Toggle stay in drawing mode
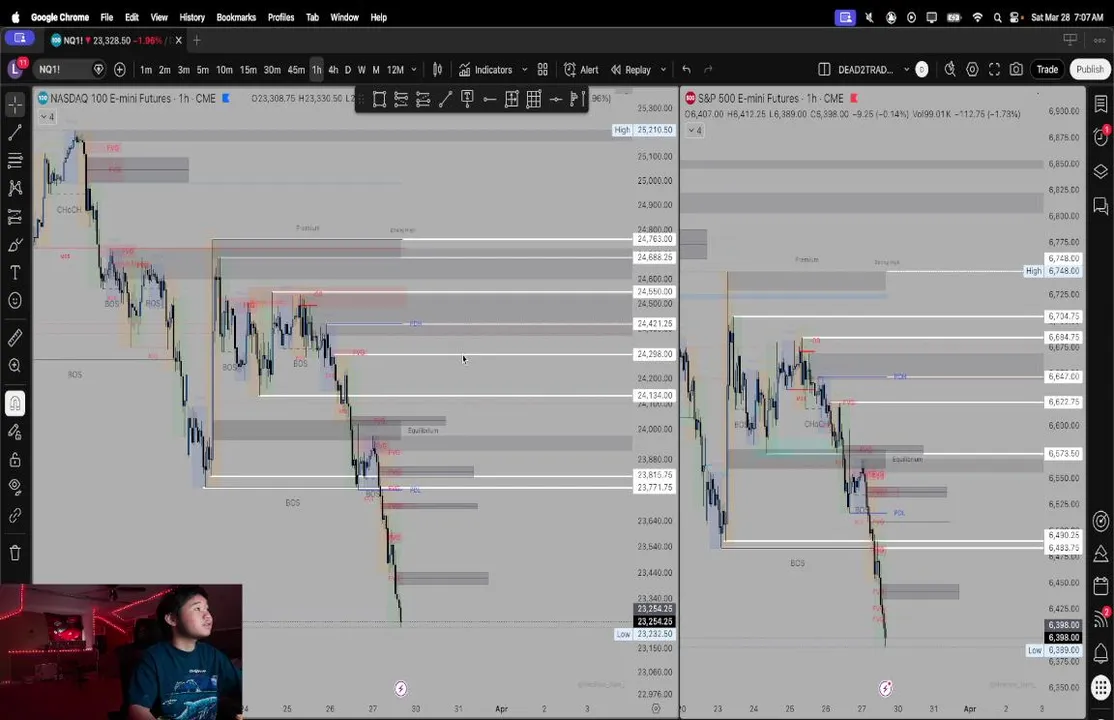Screen dimensions: 1114x720 coord(15,431)
